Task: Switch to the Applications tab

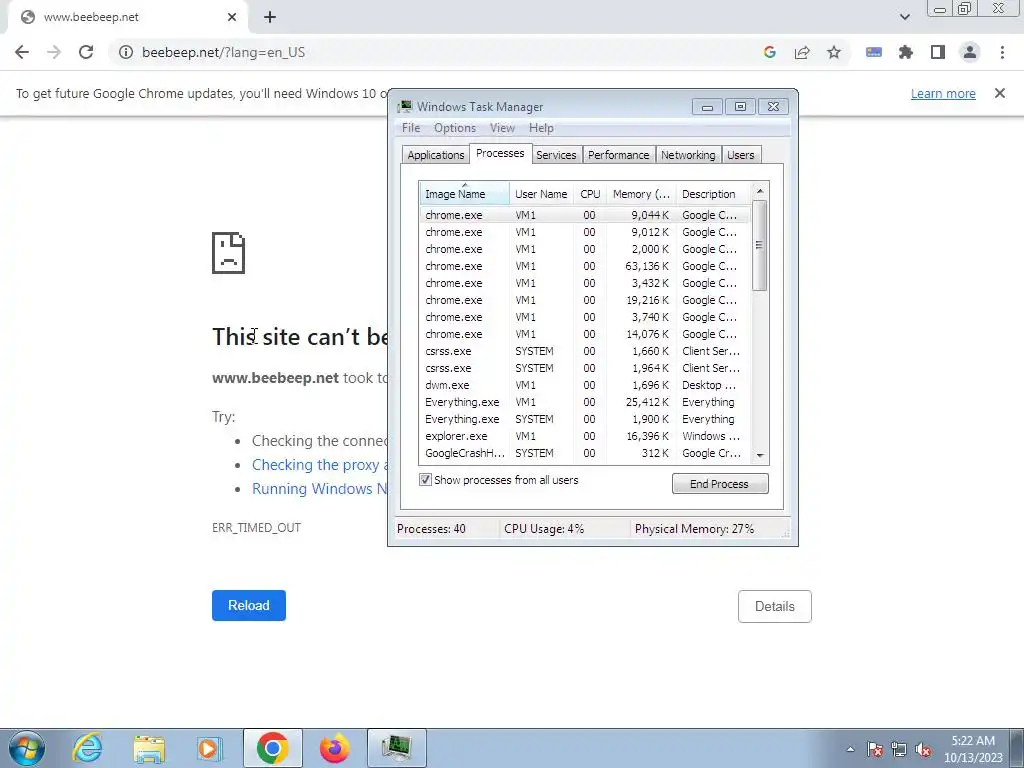Action: pos(436,155)
